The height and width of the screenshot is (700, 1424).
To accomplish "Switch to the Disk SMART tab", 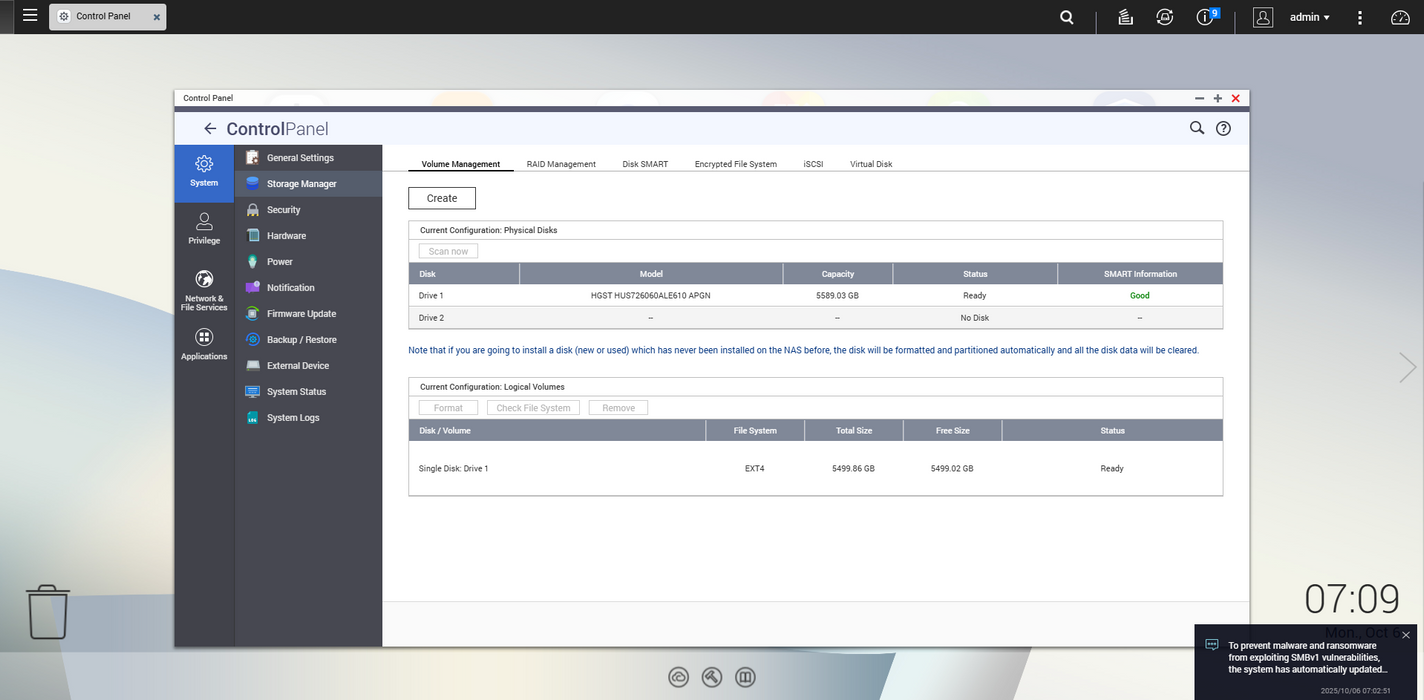I will click(645, 164).
